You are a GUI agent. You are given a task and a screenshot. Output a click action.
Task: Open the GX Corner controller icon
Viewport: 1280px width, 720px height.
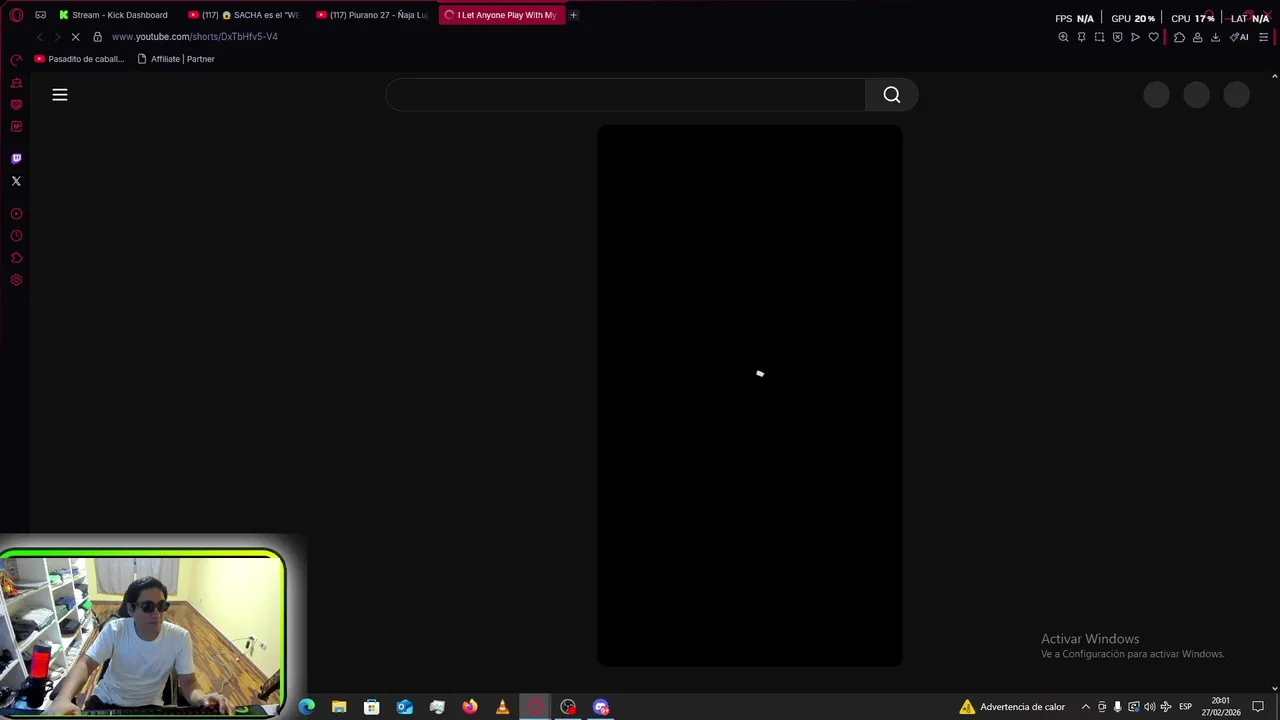41,15
